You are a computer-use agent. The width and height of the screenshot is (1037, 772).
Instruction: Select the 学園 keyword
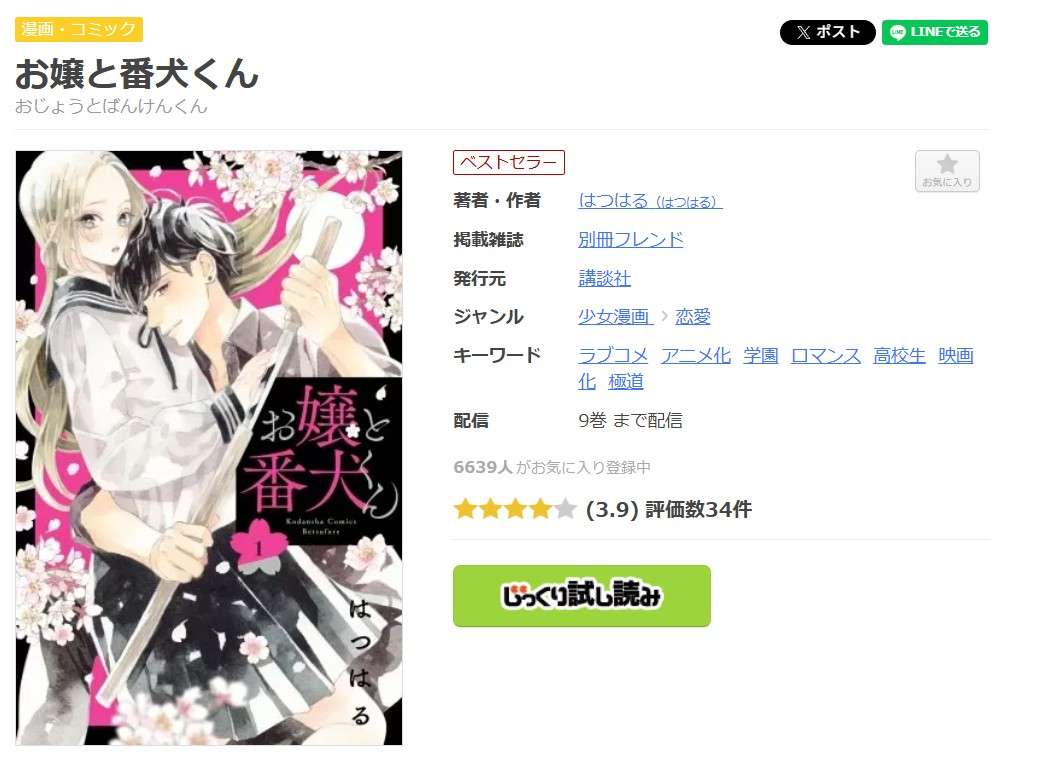[761, 356]
